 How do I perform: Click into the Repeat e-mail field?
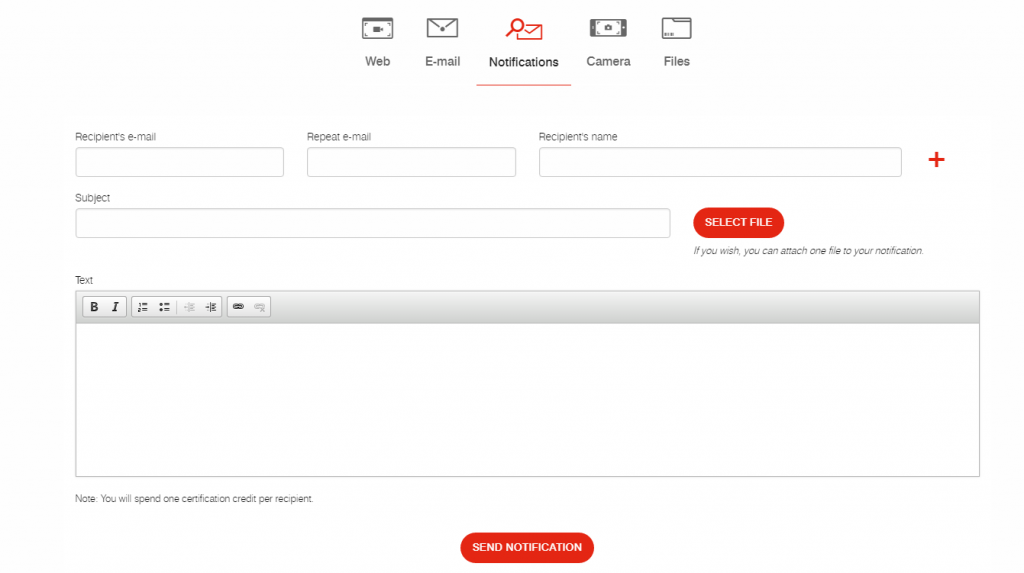pos(411,162)
